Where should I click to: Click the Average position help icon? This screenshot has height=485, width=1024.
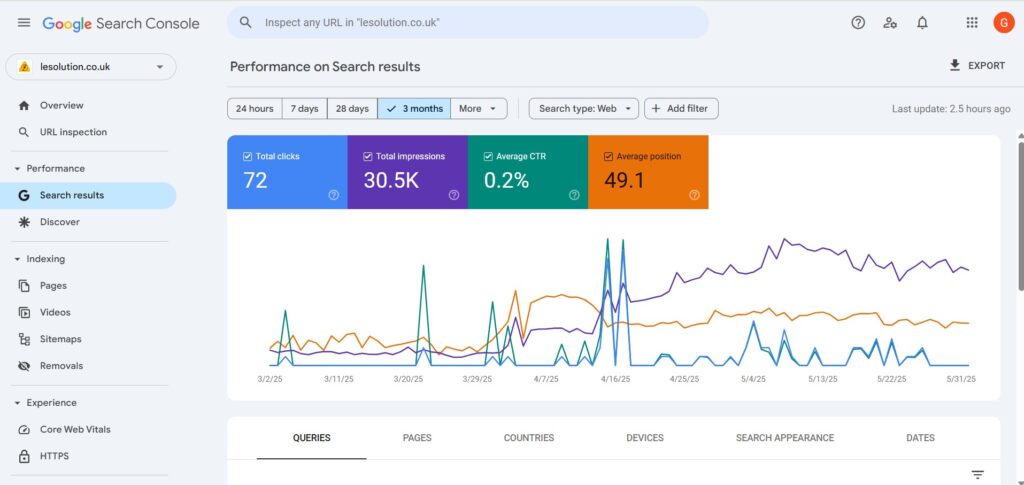point(694,195)
